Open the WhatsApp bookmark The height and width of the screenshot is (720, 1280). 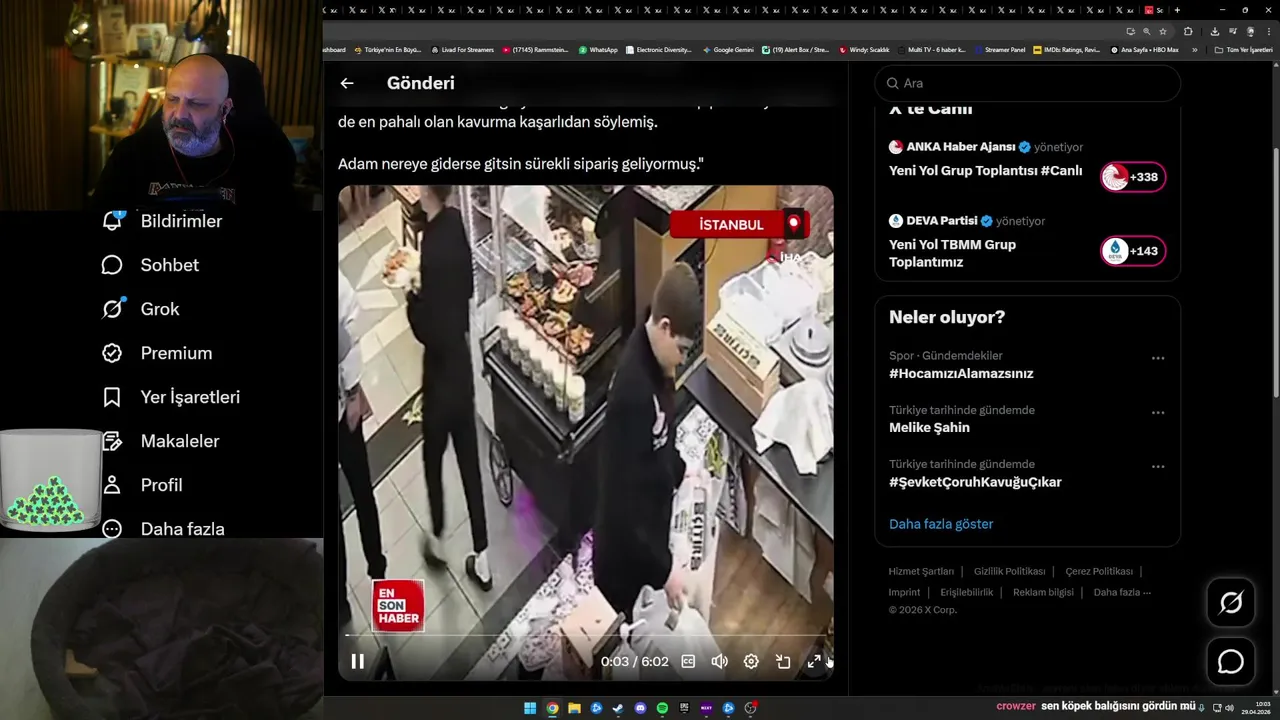[x=598, y=49]
